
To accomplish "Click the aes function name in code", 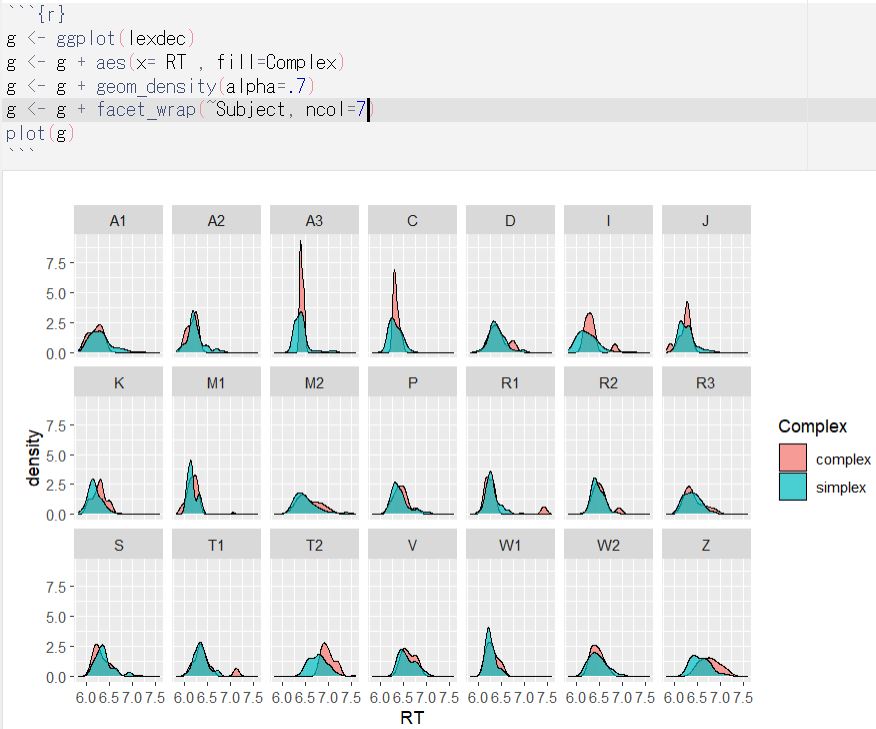I will click(x=111, y=63).
